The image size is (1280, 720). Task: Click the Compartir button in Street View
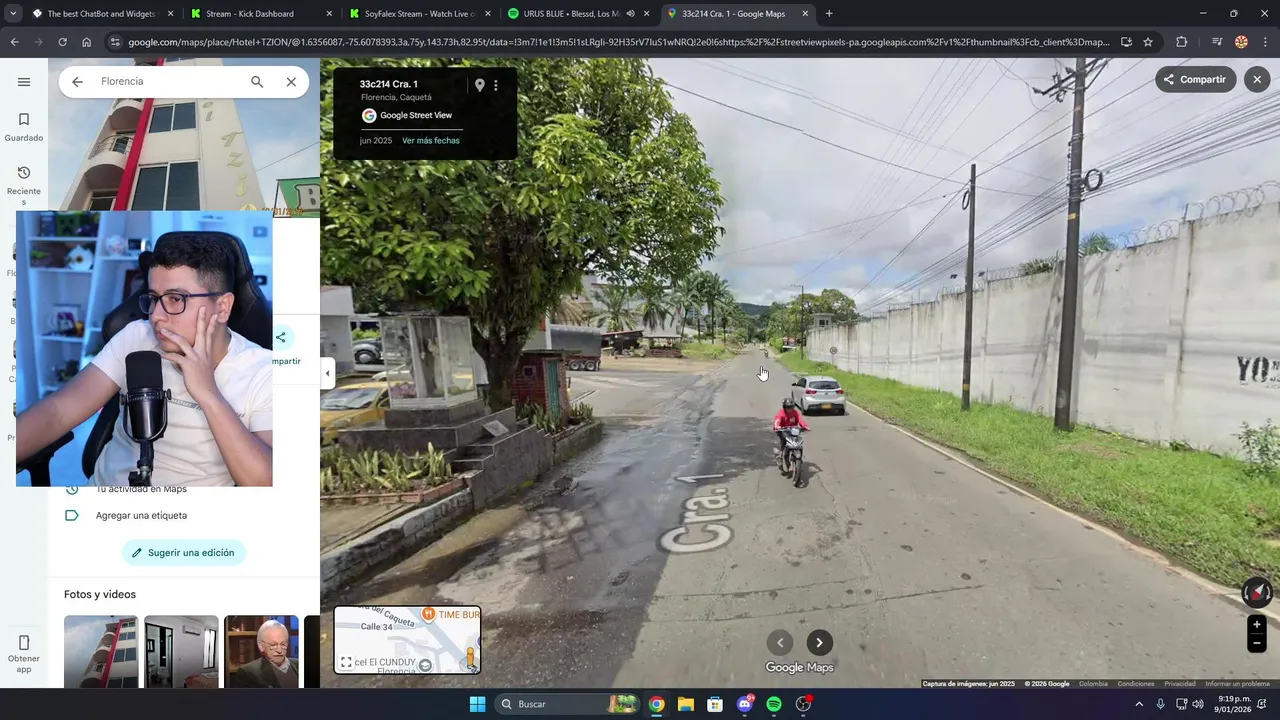[1196, 80]
